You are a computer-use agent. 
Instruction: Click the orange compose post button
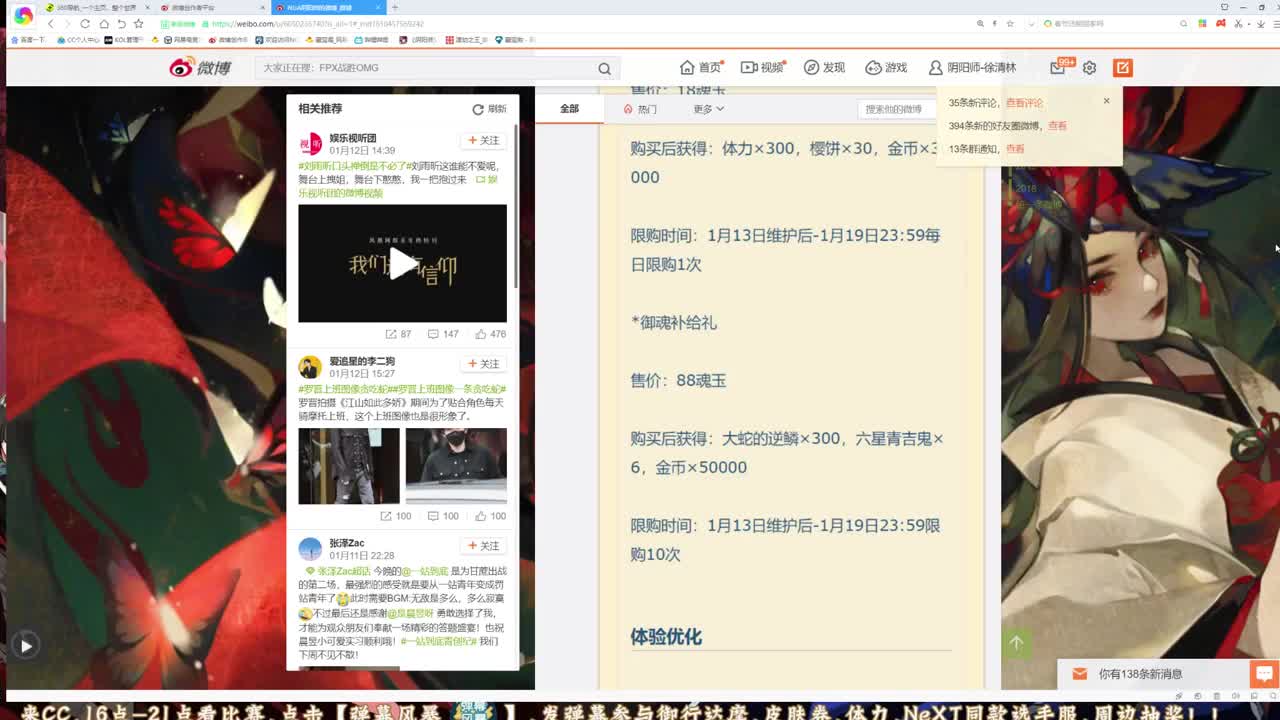(1123, 67)
